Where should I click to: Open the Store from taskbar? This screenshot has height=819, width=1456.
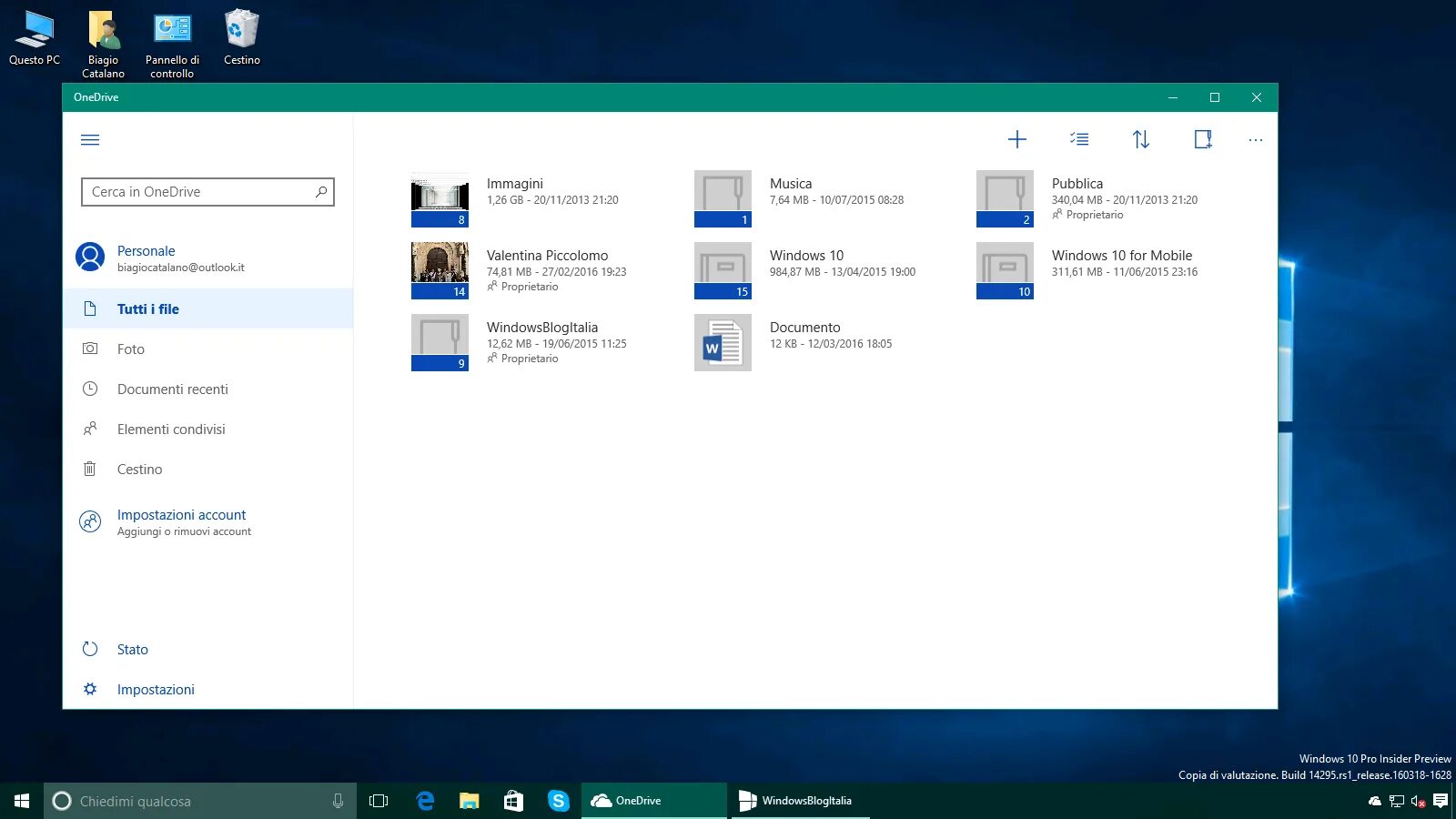pyautogui.click(x=513, y=801)
